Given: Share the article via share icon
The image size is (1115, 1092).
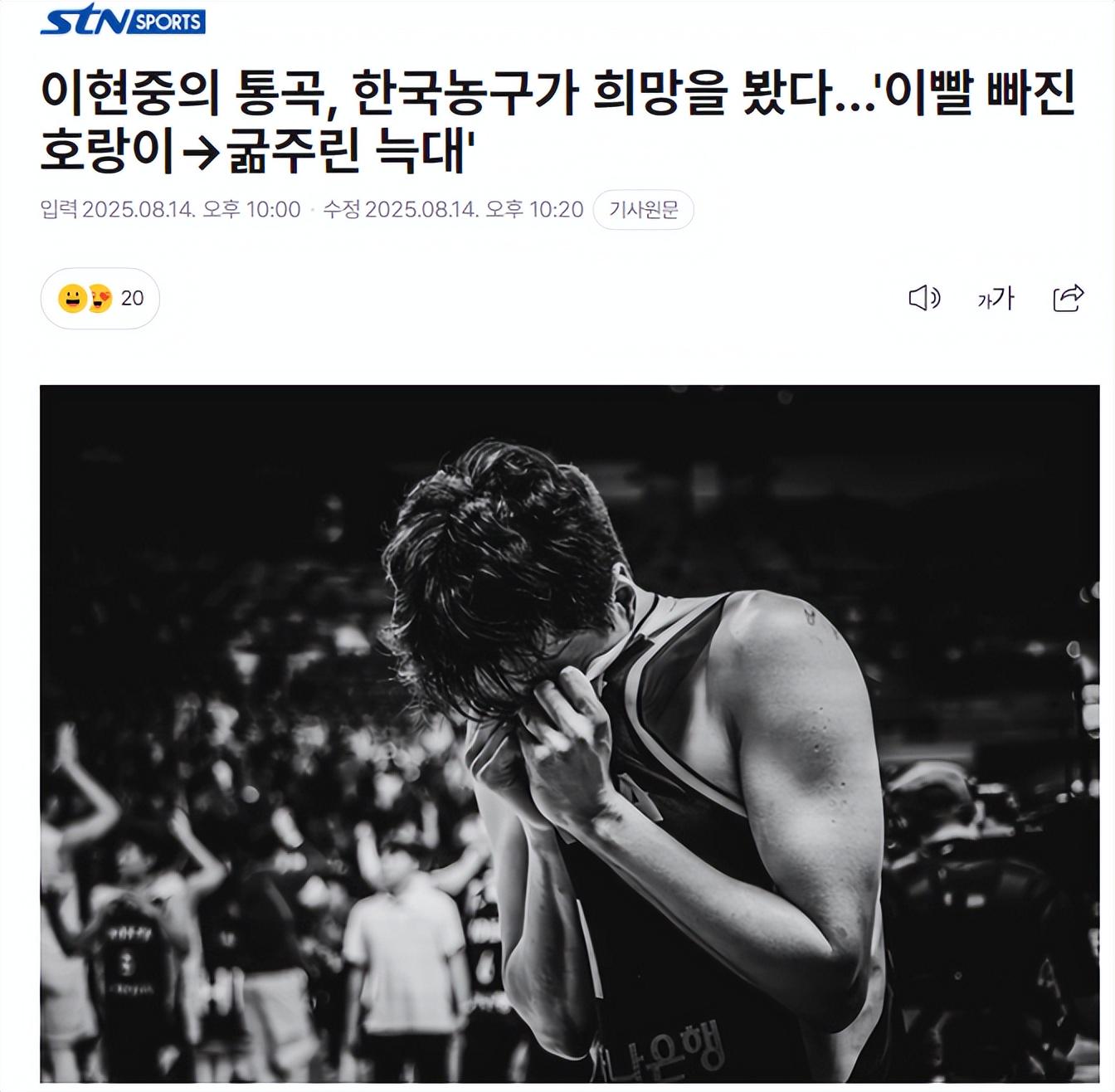Looking at the screenshot, I should (1068, 298).
